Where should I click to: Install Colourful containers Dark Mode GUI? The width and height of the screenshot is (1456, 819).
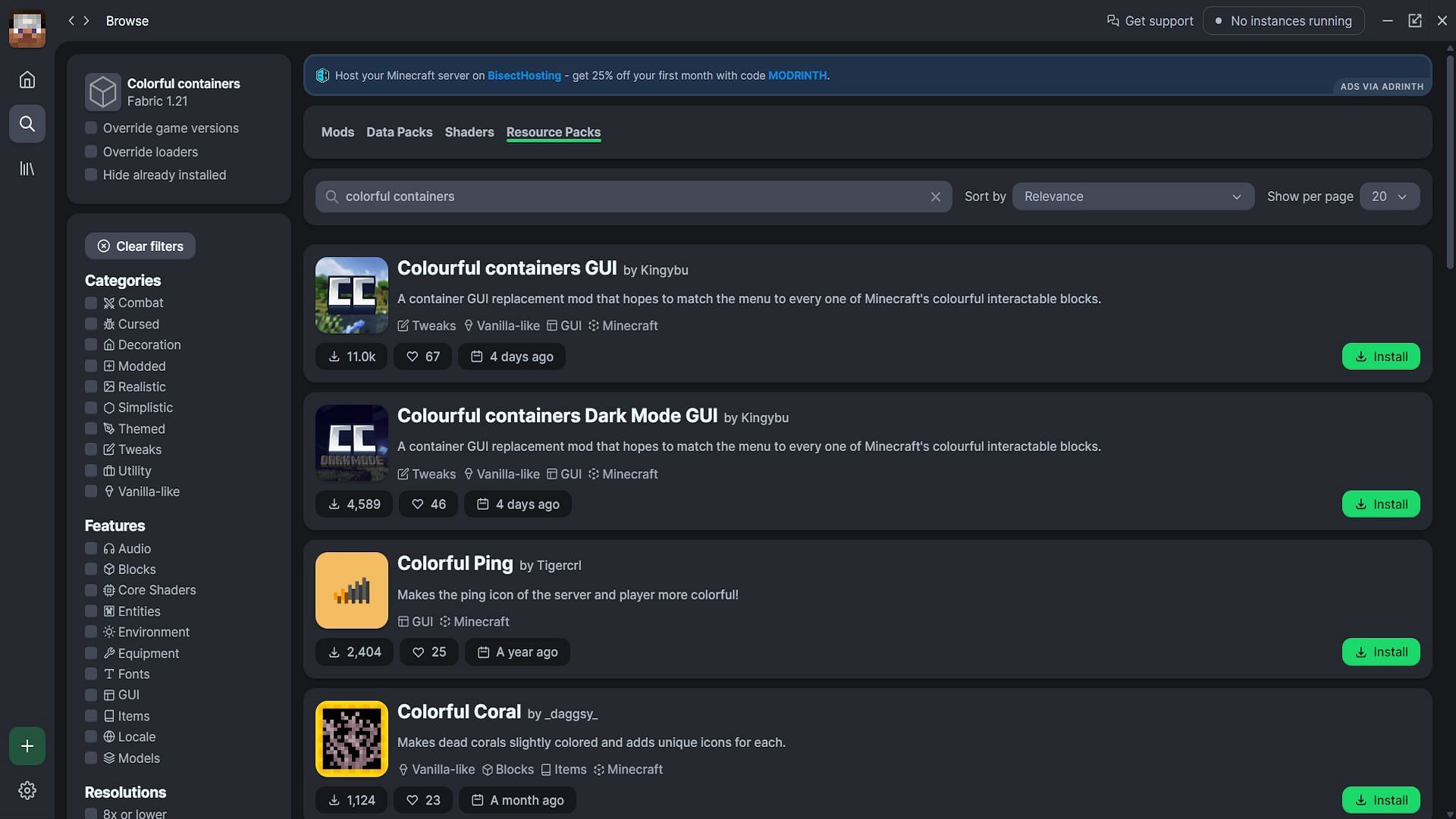click(x=1381, y=504)
